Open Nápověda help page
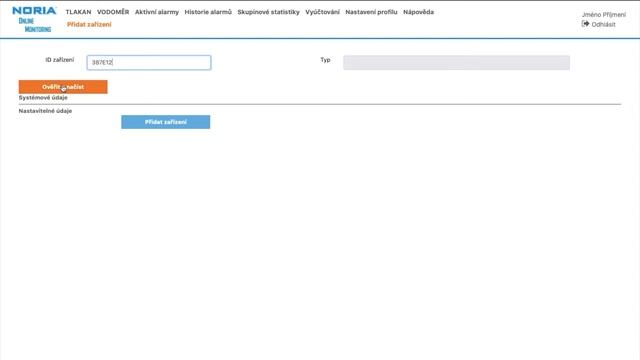Image resolution: width=640 pixels, height=360 pixels. click(418, 12)
